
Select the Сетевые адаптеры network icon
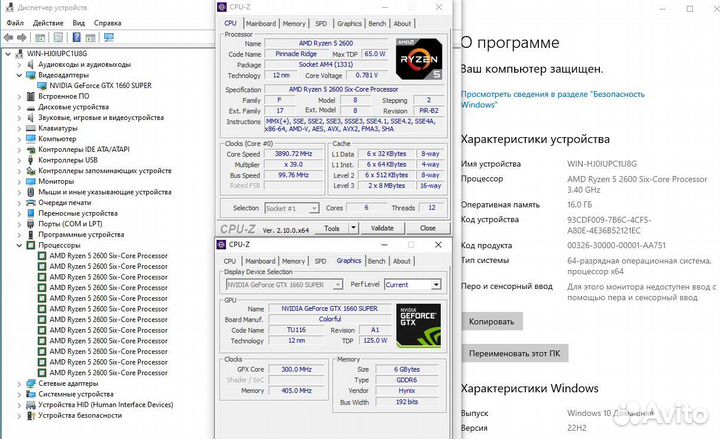pyautogui.click(x=31, y=383)
